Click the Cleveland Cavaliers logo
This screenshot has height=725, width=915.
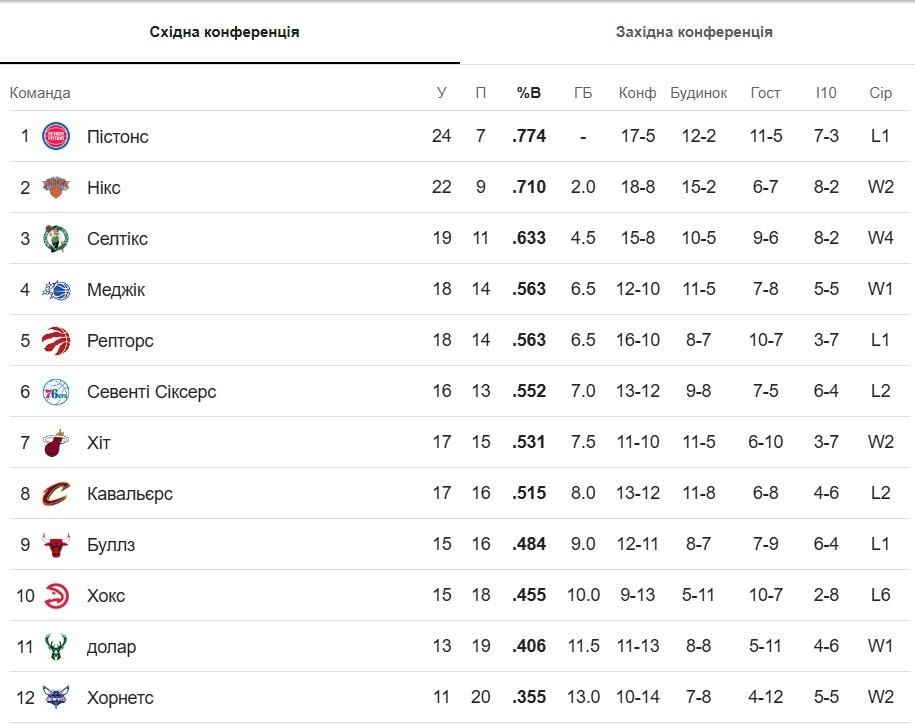tap(56, 494)
